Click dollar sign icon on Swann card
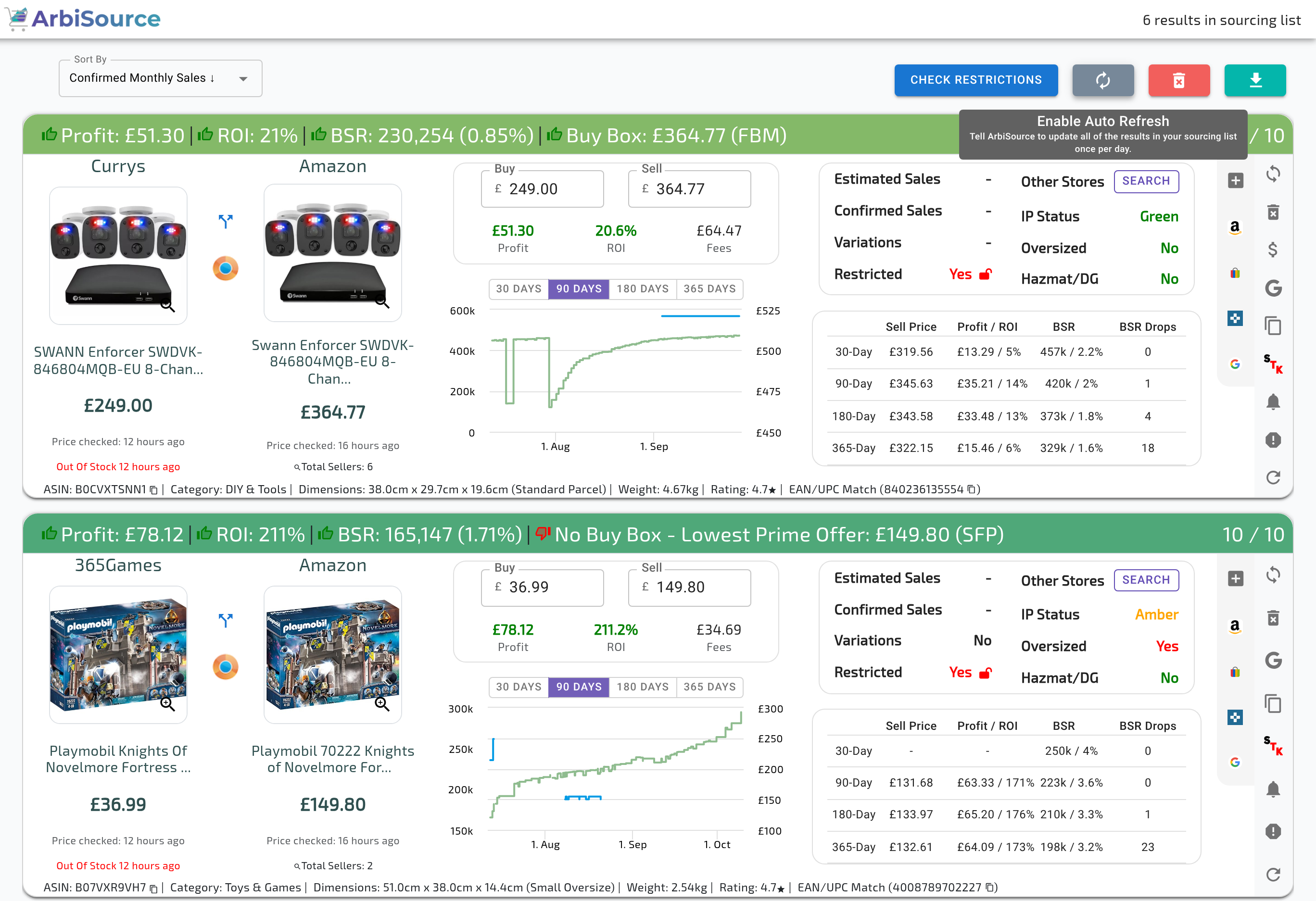 click(1272, 250)
